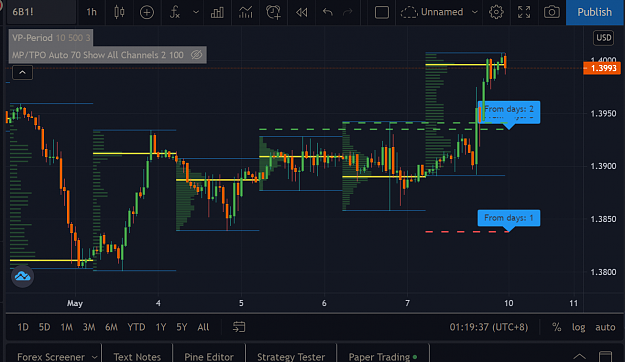Collapse the indicator legend with chevron

22,73
